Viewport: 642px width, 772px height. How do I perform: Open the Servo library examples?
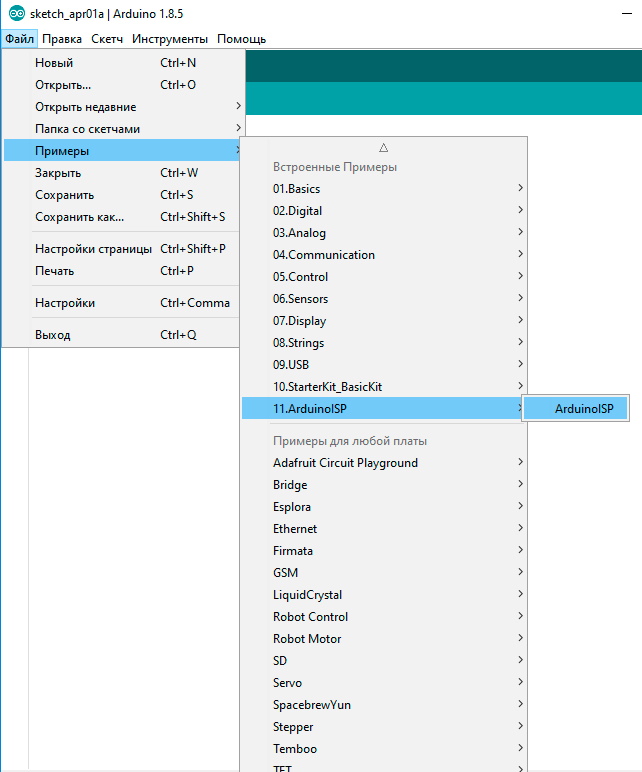[288, 683]
